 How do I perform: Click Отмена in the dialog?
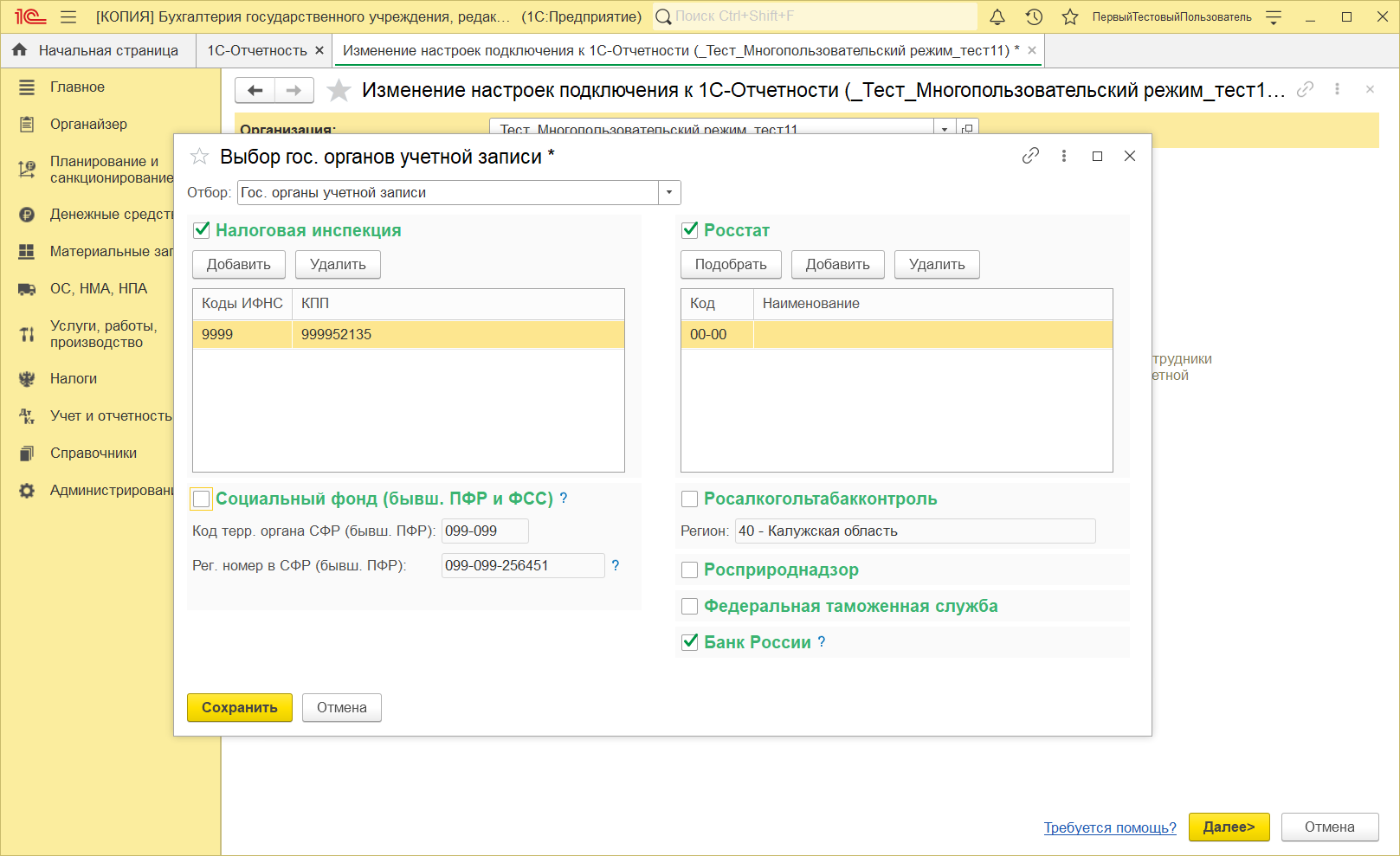point(342,708)
